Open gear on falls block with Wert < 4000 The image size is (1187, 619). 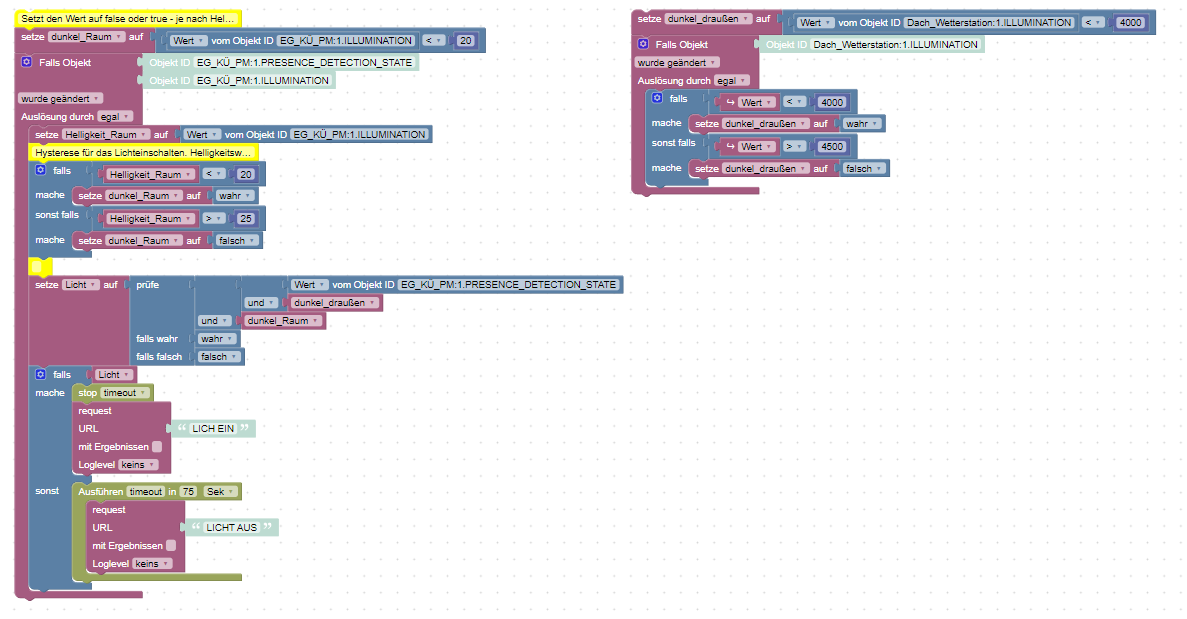[657, 98]
